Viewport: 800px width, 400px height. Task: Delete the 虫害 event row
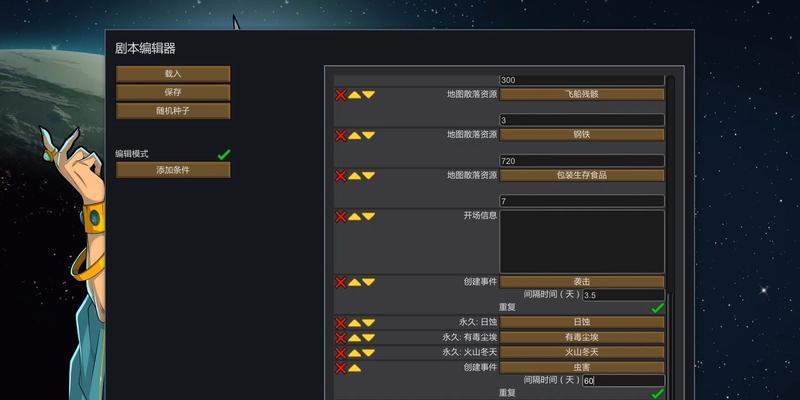340,368
